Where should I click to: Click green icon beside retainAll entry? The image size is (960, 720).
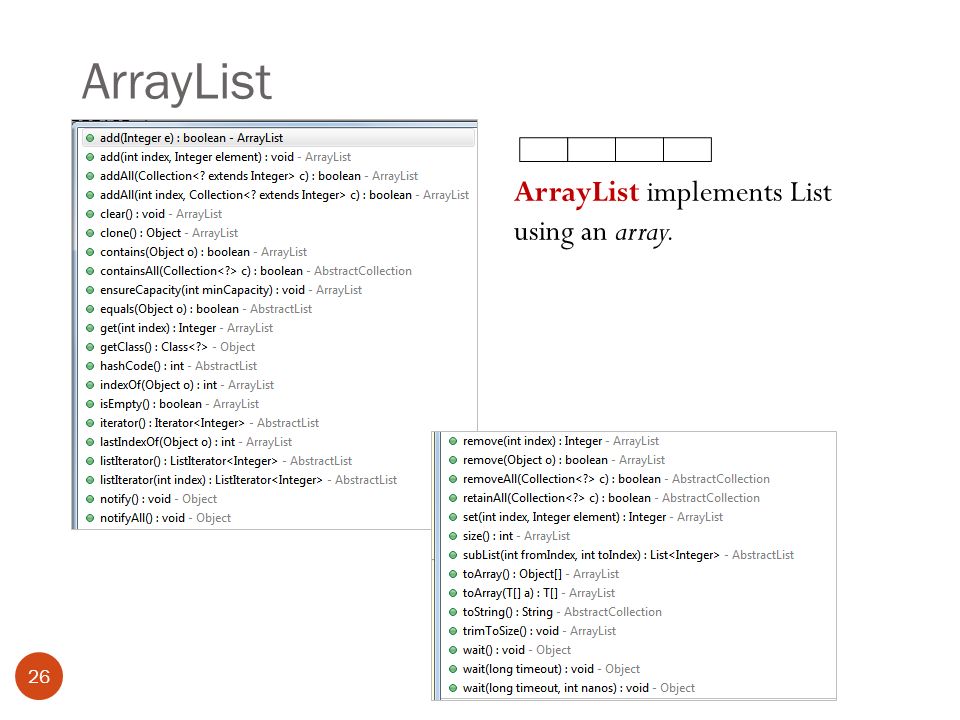pos(453,498)
